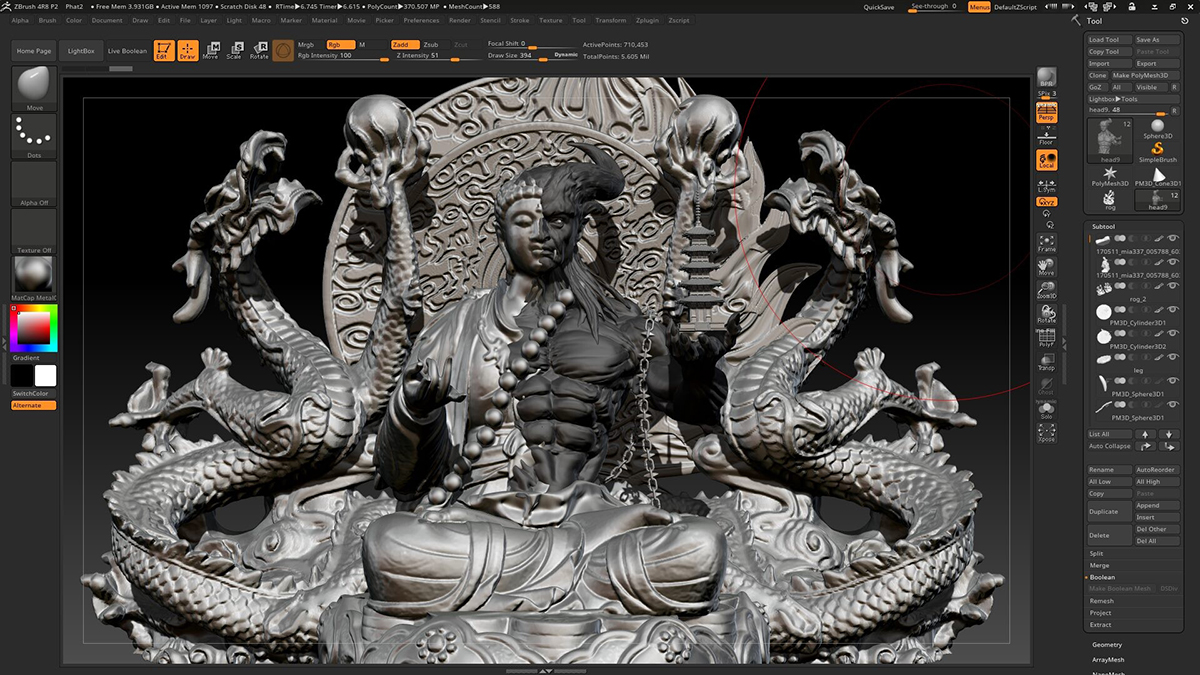Viewport: 1200px width, 675px height.
Task: Toggle Zsub sculpting mode
Action: click(430, 45)
